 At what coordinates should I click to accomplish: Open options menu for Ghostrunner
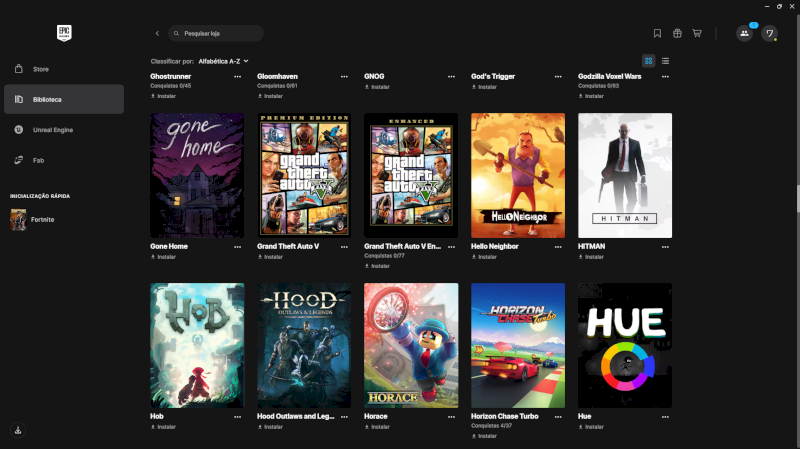pyautogui.click(x=237, y=77)
